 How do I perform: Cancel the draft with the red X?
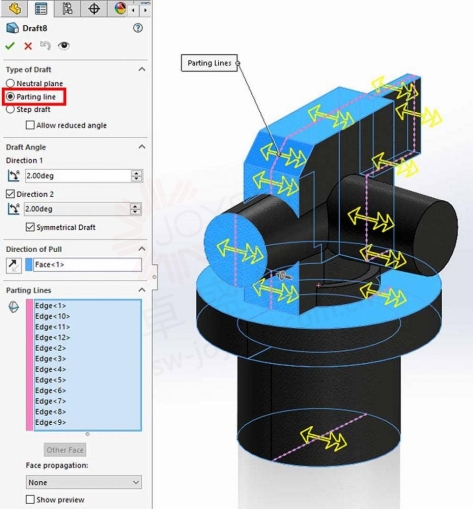tap(28, 46)
